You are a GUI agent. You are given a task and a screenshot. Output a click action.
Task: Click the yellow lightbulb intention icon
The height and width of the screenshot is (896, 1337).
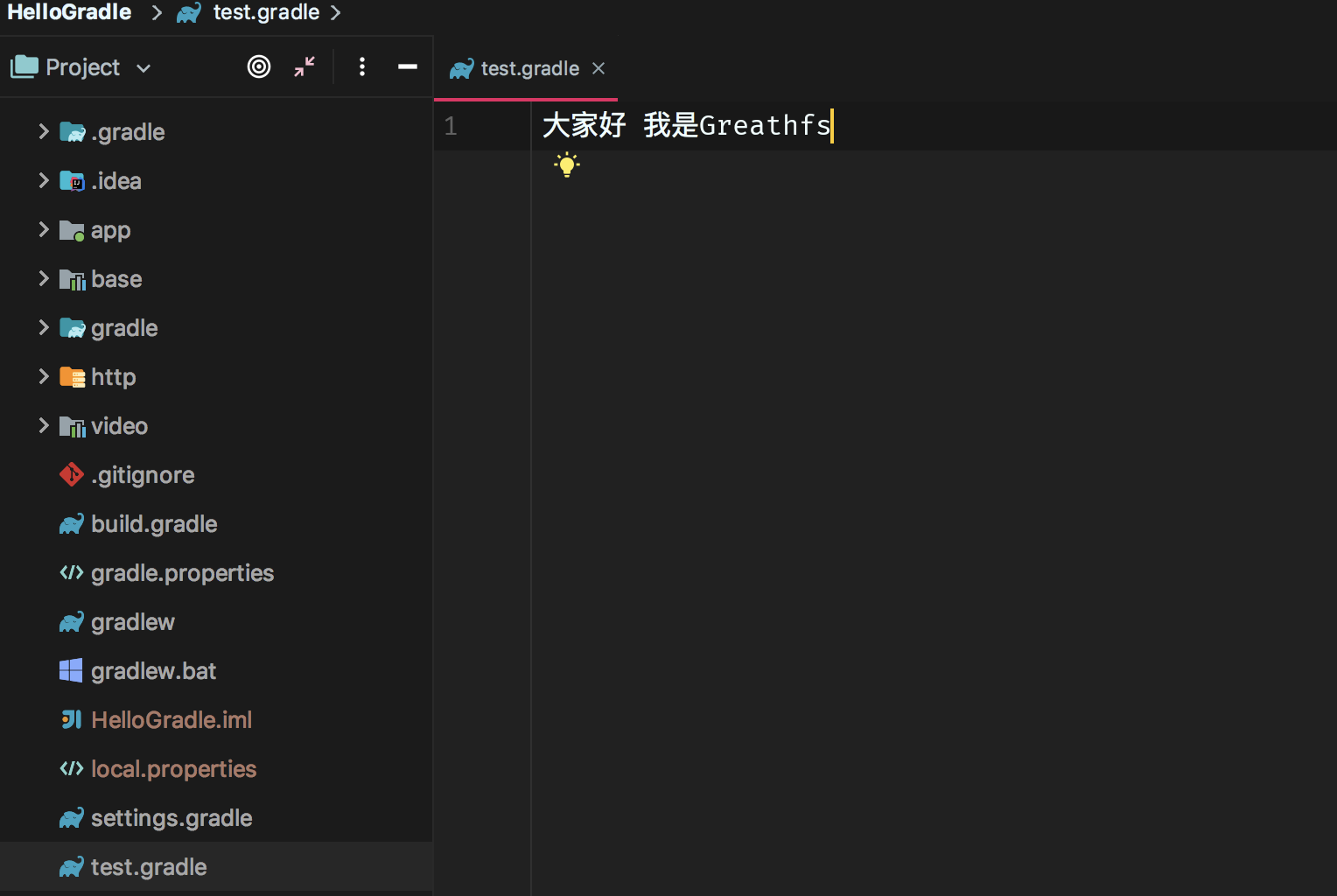click(x=567, y=164)
